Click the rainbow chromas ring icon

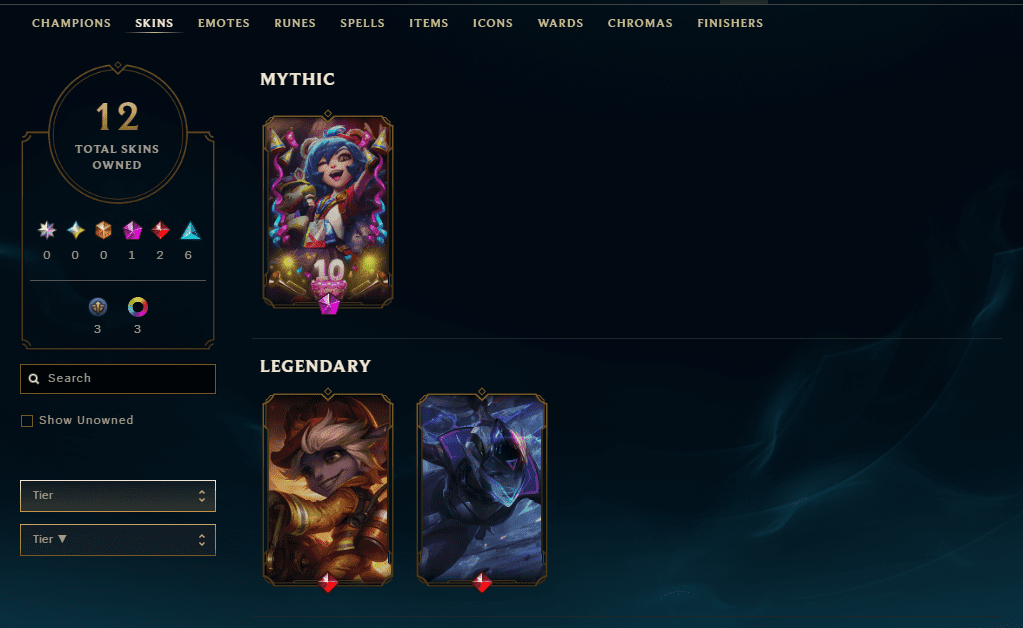point(138,307)
